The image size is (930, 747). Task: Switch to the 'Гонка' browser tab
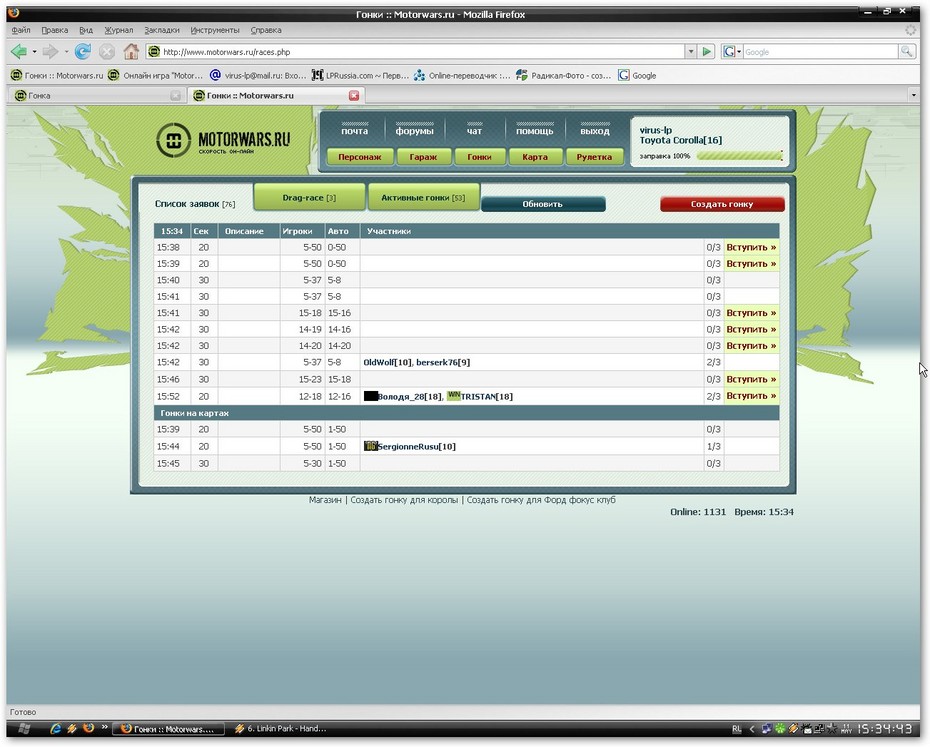pos(97,96)
